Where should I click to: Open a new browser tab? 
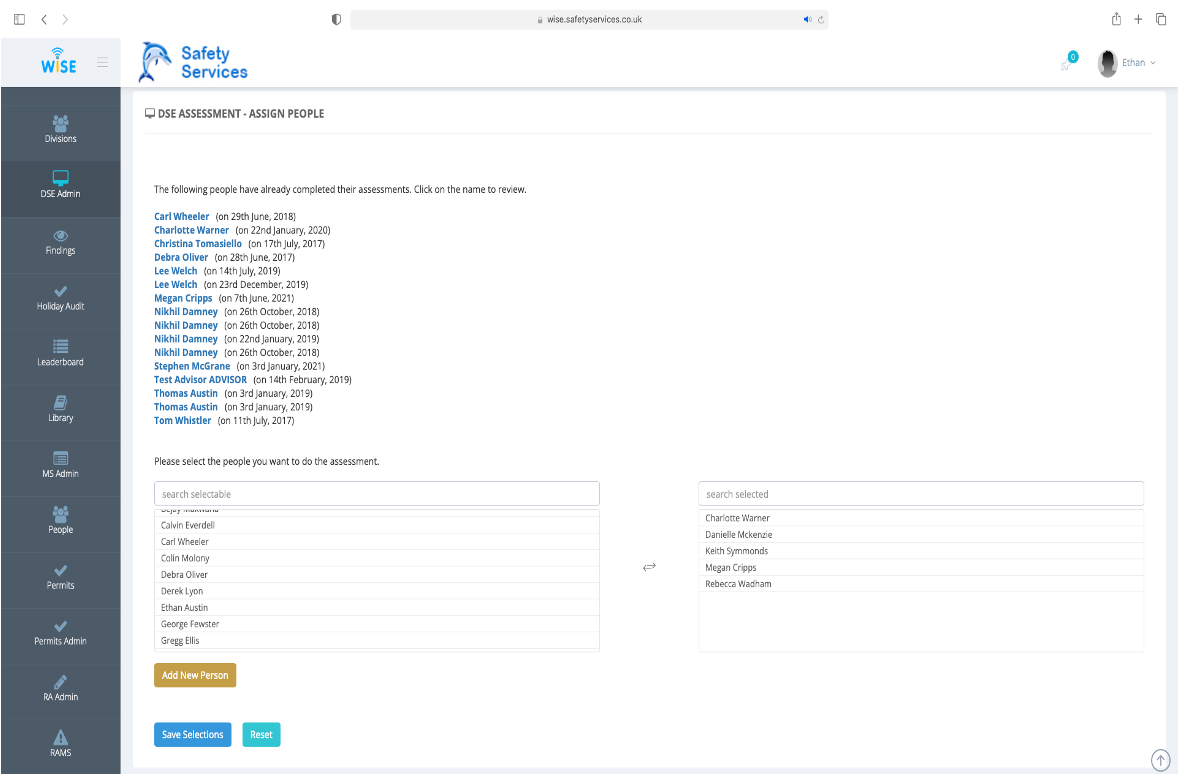[x=1138, y=20]
